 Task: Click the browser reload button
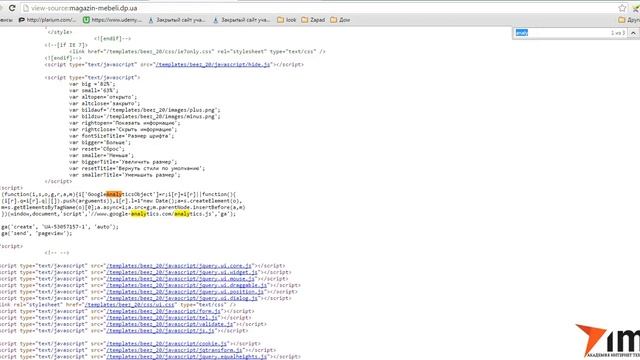[x=12, y=8]
